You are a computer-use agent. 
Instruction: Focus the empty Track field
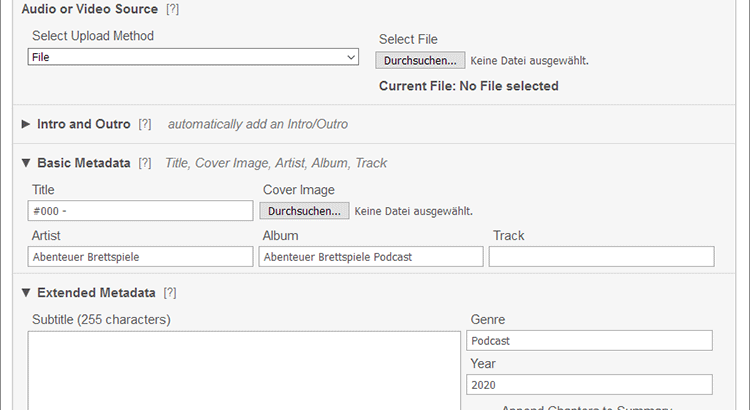pos(601,257)
